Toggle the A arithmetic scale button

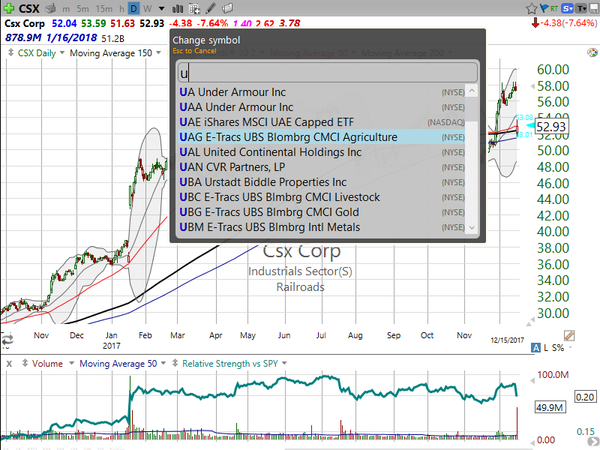[x=536, y=348]
